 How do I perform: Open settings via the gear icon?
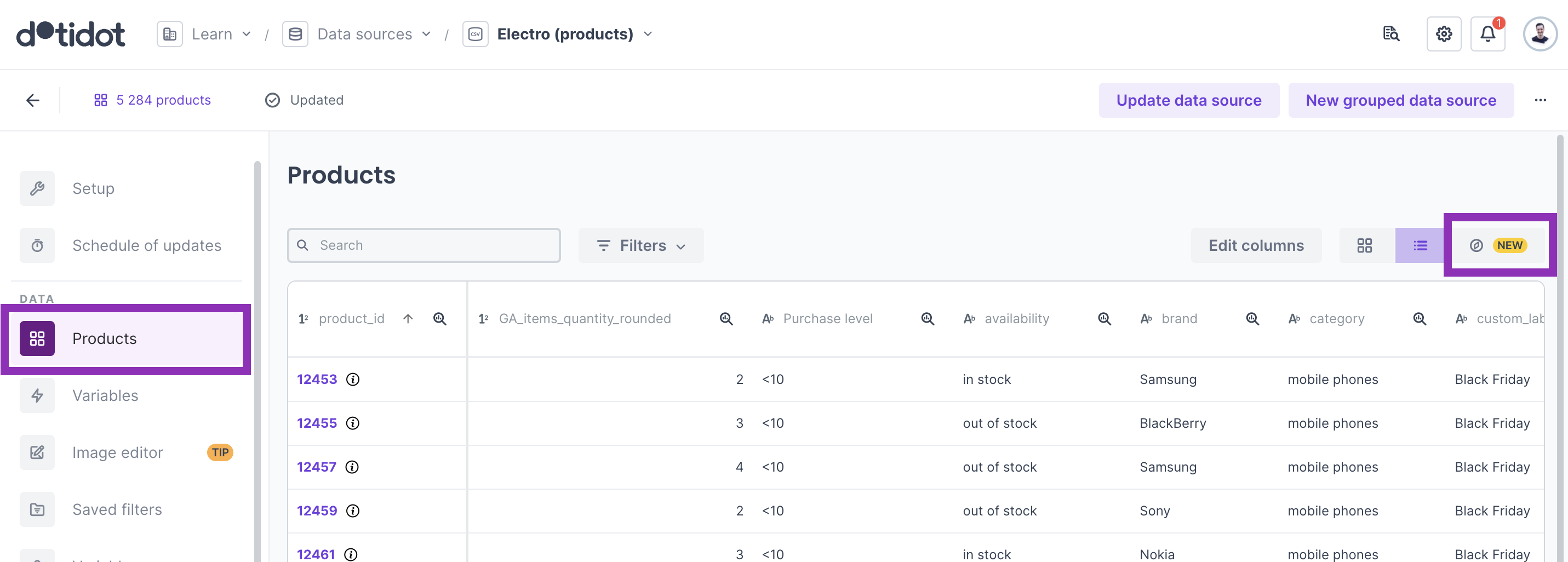click(1443, 34)
